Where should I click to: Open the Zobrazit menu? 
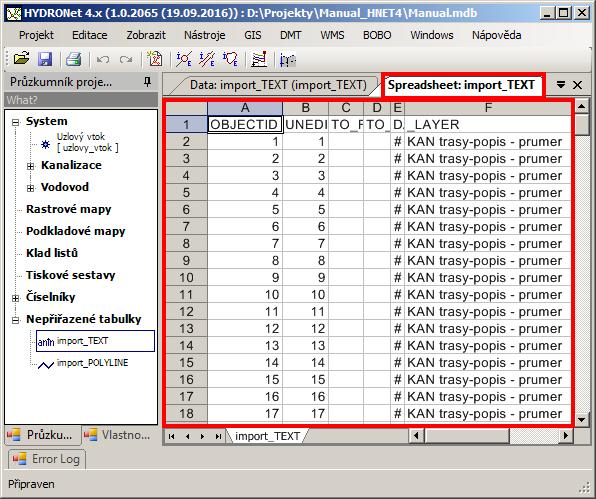coord(146,35)
